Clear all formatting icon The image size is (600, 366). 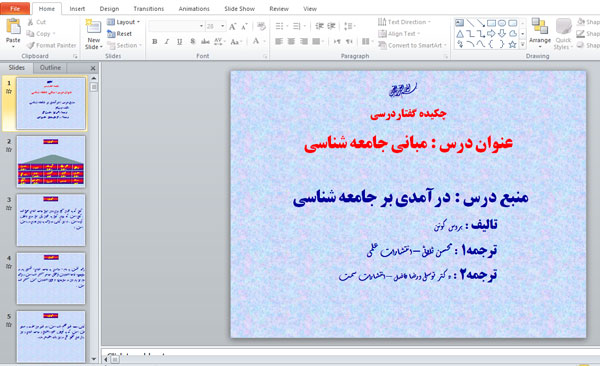tap(261, 26)
